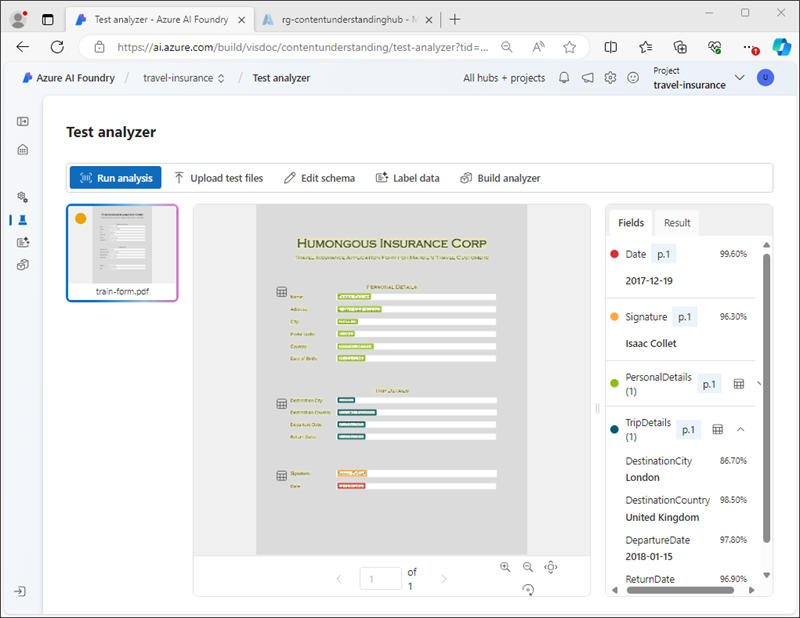Click the Signature field p.1 badge
The width and height of the screenshot is (800, 618).
684,317
